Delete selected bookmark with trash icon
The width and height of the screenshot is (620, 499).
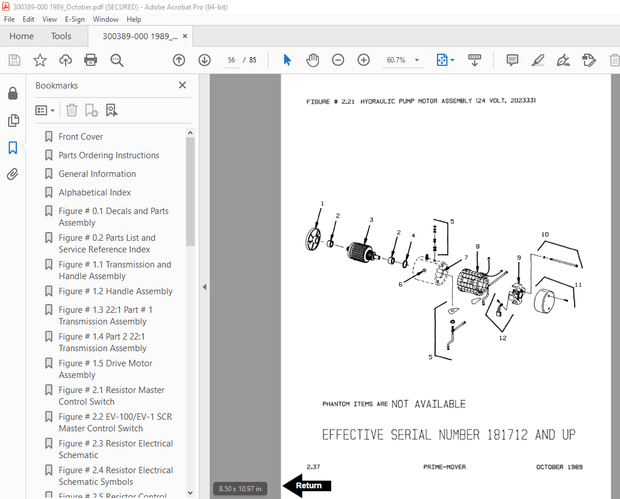(72, 110)
